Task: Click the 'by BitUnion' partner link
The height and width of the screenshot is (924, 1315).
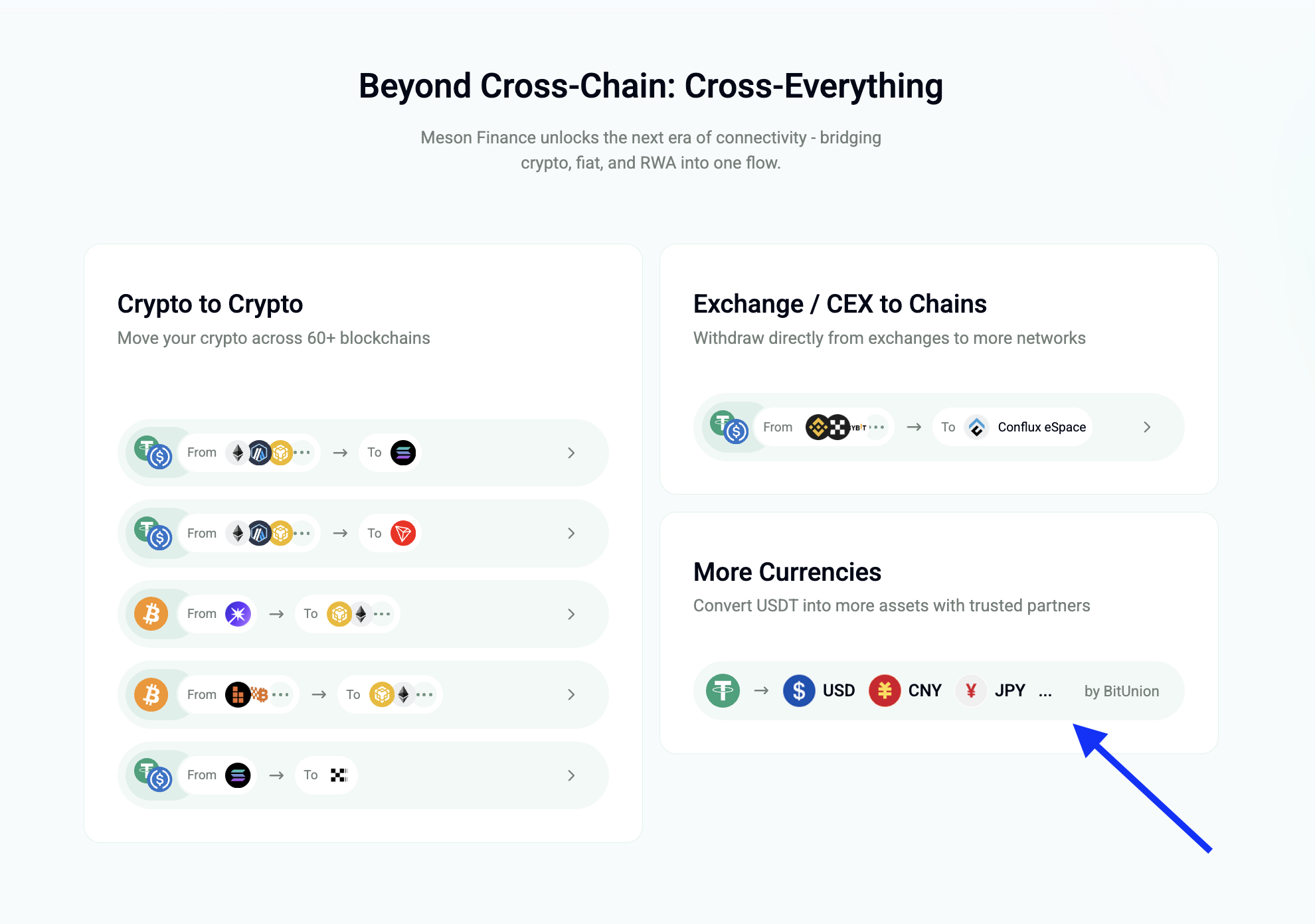Action: 1122,691
